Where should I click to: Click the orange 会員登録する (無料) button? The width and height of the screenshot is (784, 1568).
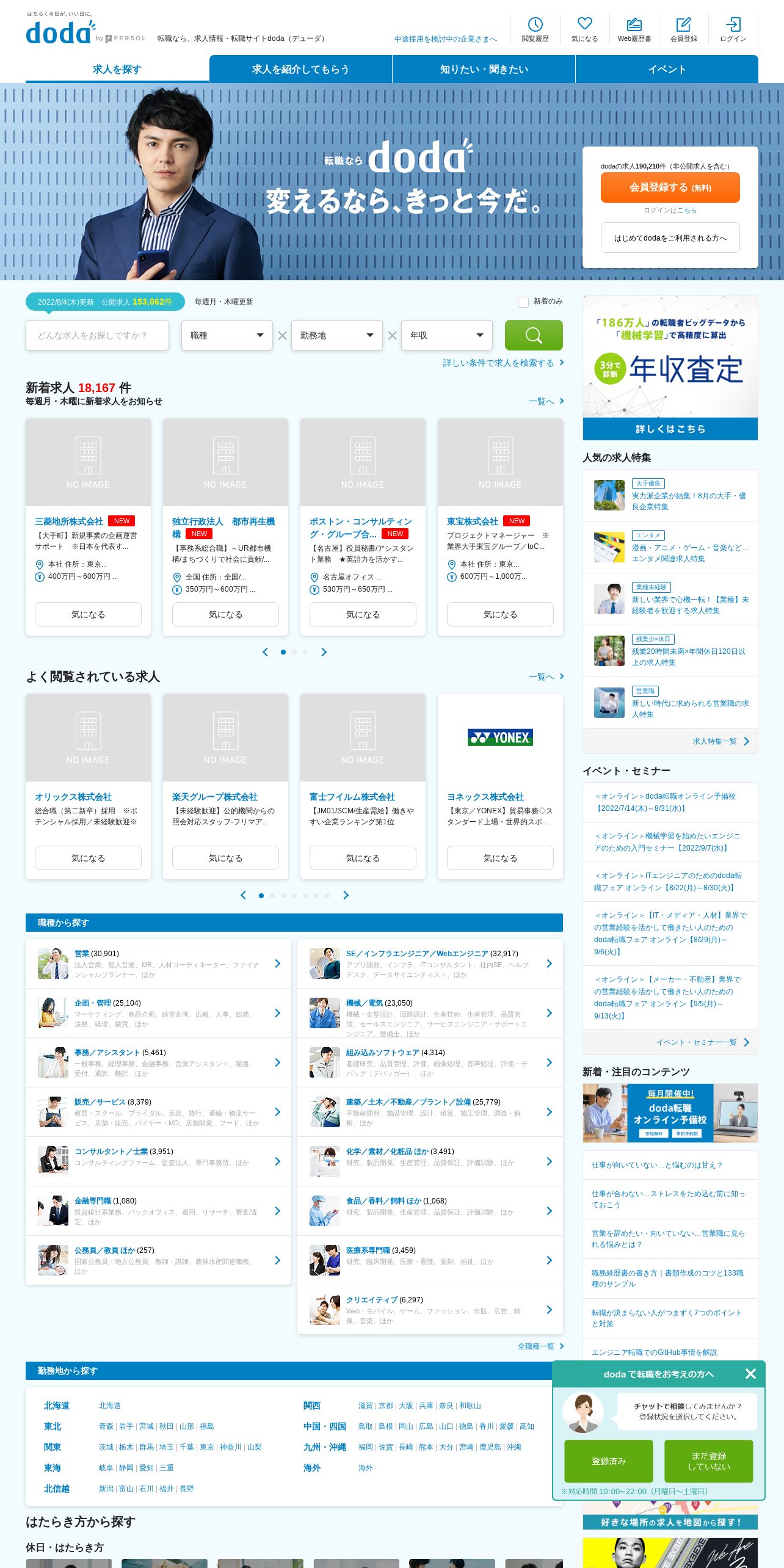(x=670, y=187)
